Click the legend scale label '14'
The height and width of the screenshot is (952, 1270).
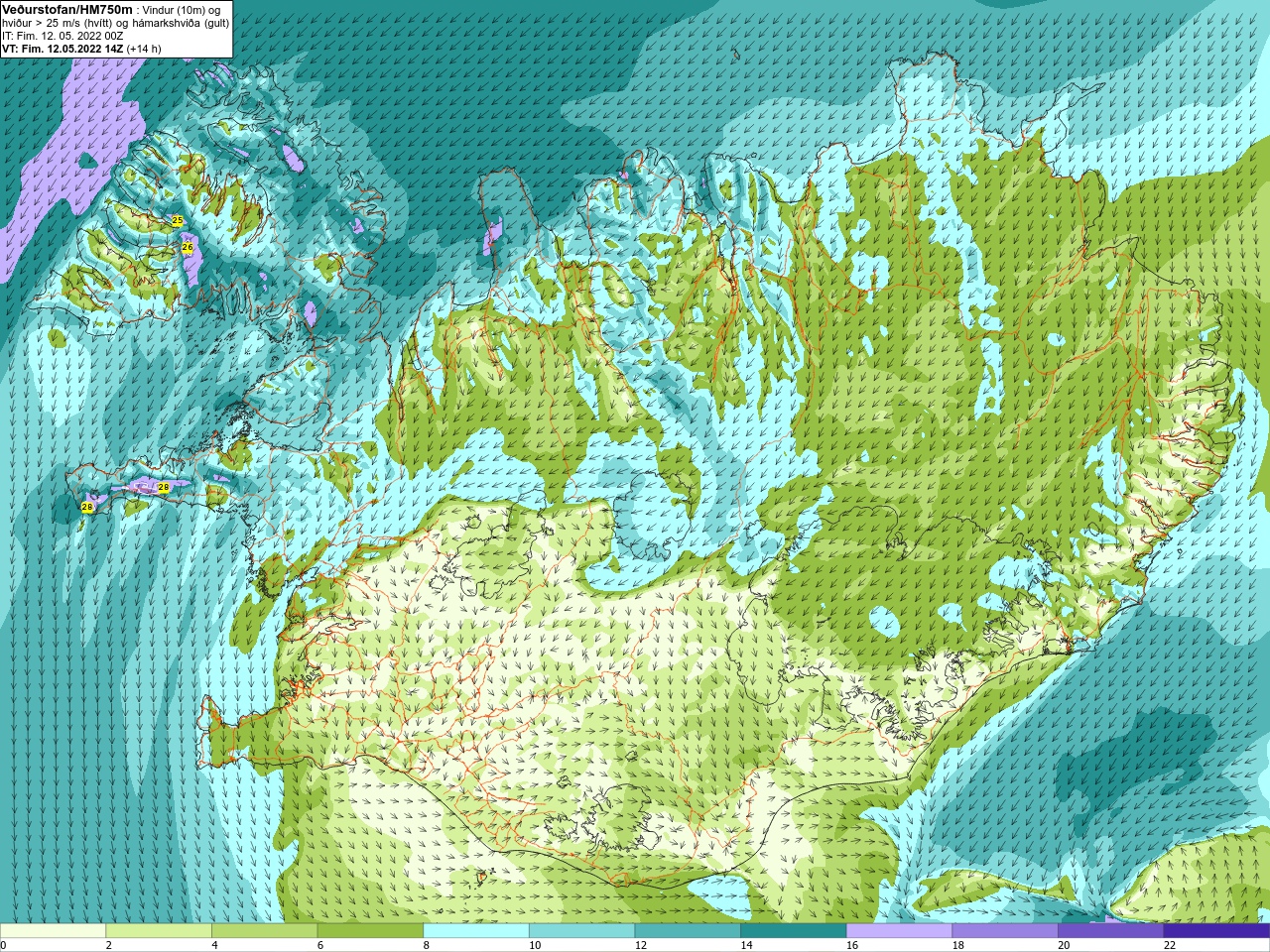[x=747, y=945]
